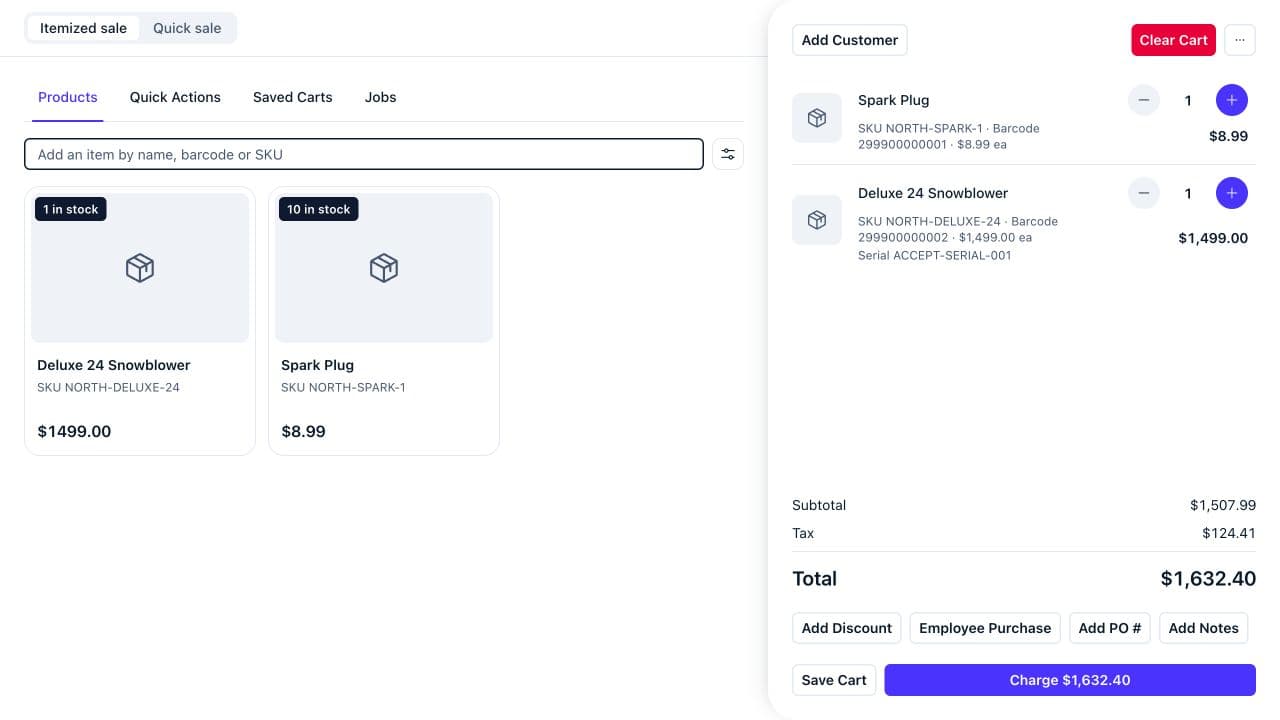Focus the item search input field

pos(364,154)
